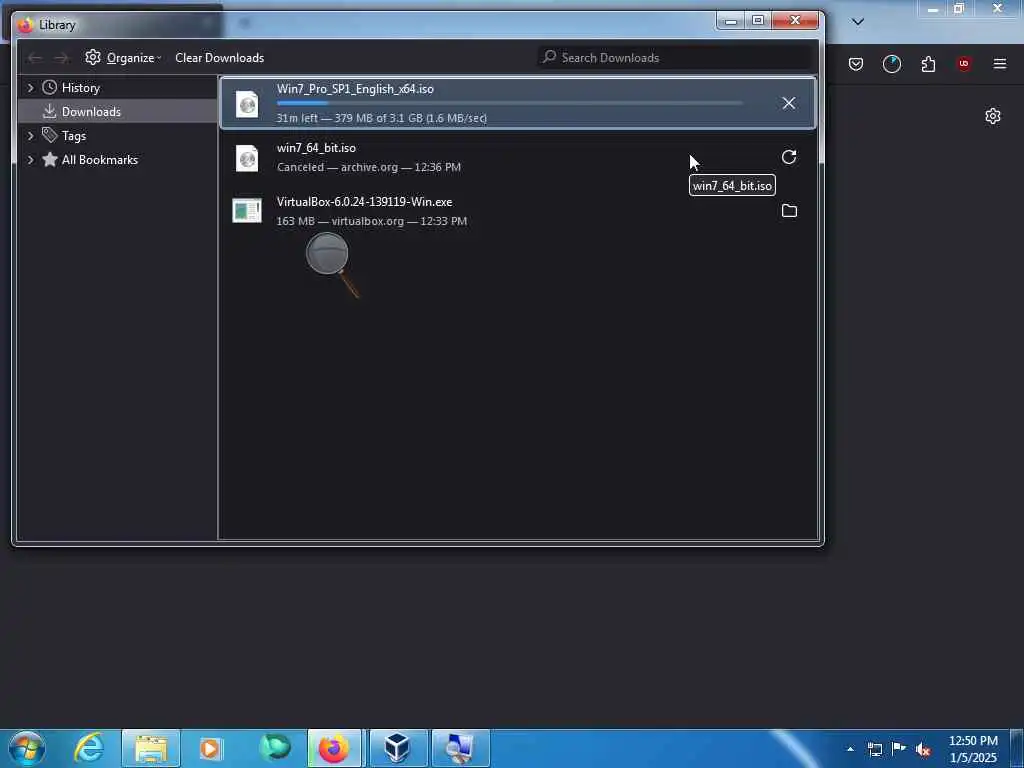Viewport: 1024px width, 768px height.
Task: Expand the All Bookmarks tree node
Action: tap(30, 160)
